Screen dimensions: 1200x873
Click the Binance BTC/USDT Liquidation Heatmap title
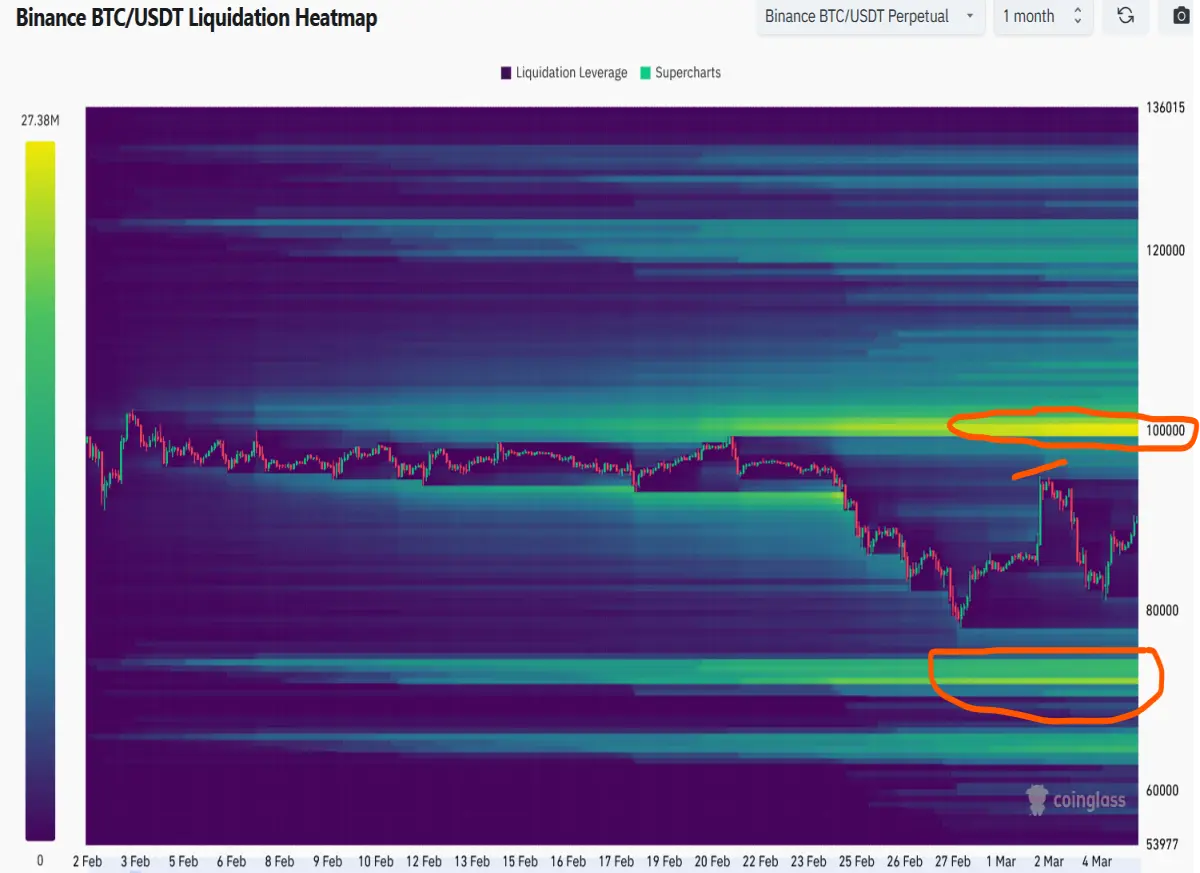pyautogui.click(x=197, y=17)
